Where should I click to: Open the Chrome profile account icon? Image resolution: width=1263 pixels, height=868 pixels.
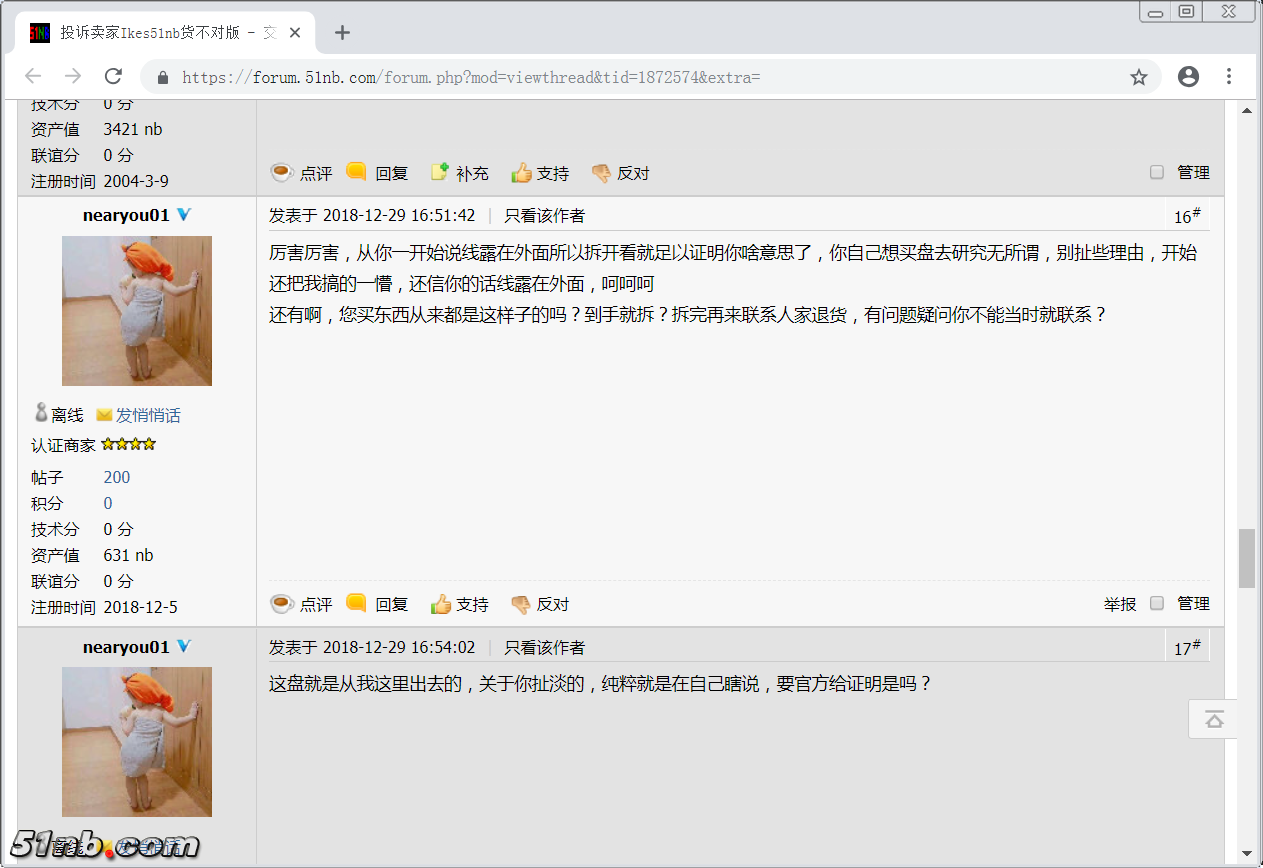pos(1188,77)
